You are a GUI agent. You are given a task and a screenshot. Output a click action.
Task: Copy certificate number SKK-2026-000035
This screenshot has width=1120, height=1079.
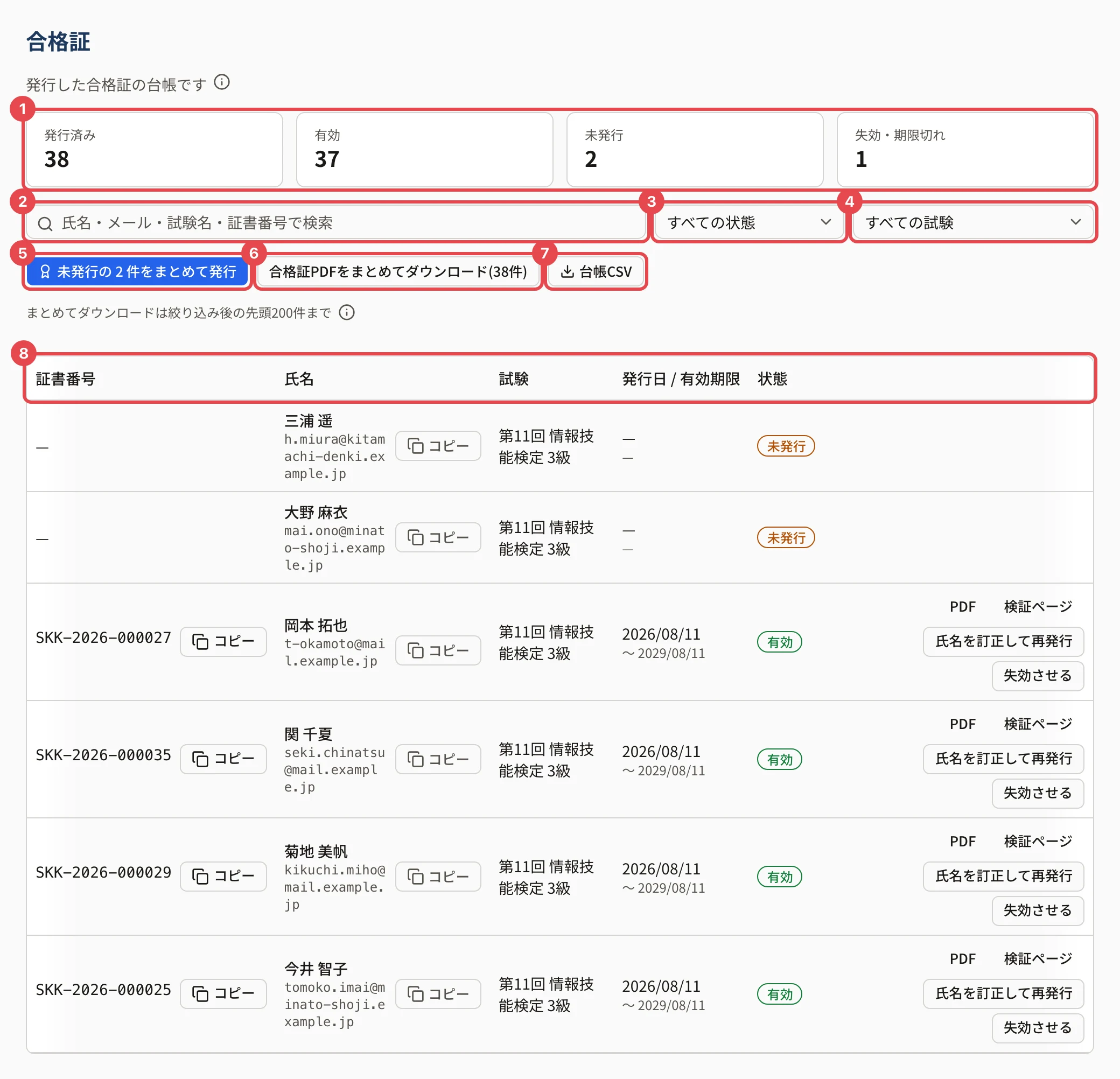(x=223, y=759)
